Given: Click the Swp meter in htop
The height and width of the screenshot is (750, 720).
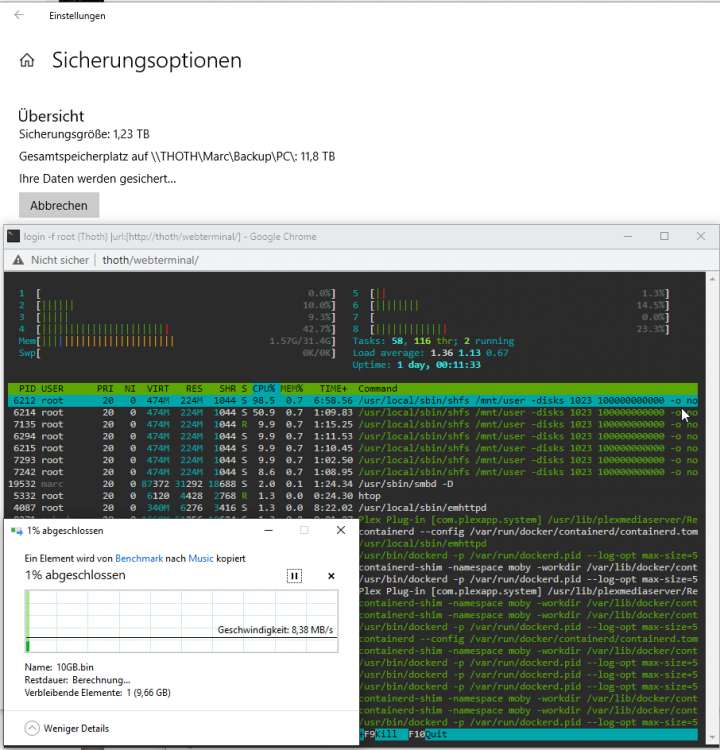Looking at the screenshot, I should point(177,353).
